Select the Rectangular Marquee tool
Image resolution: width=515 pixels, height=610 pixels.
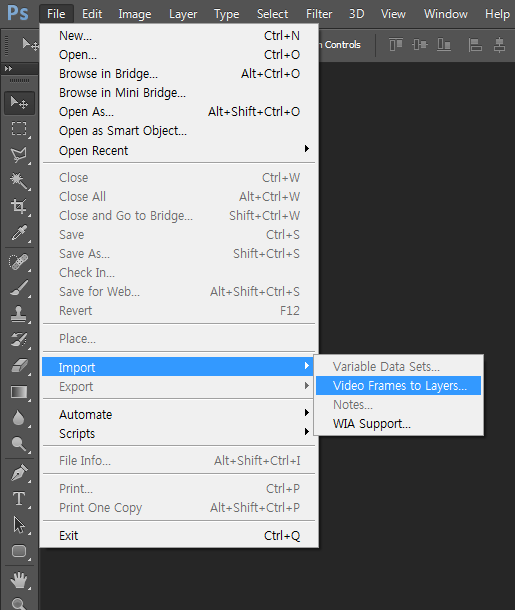[x=19, y=128]
